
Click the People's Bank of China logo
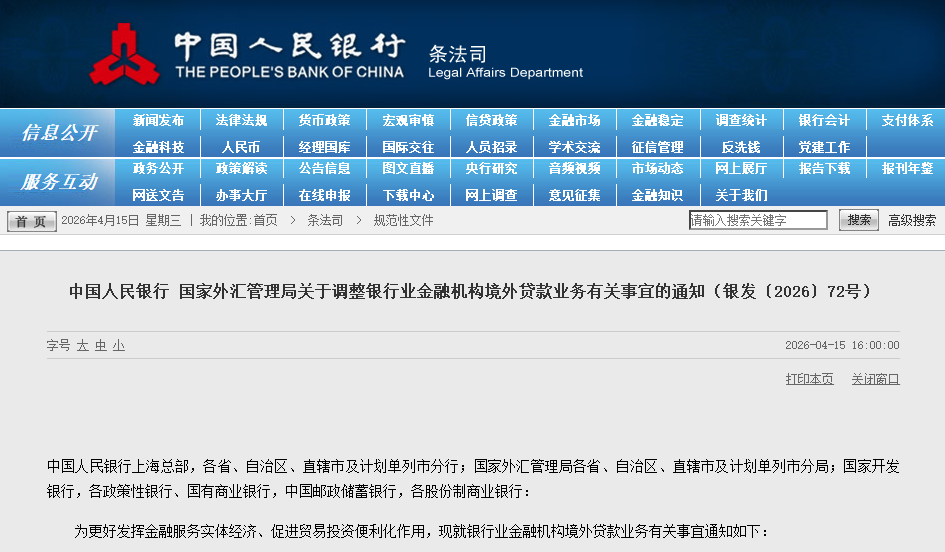[124, 55]
